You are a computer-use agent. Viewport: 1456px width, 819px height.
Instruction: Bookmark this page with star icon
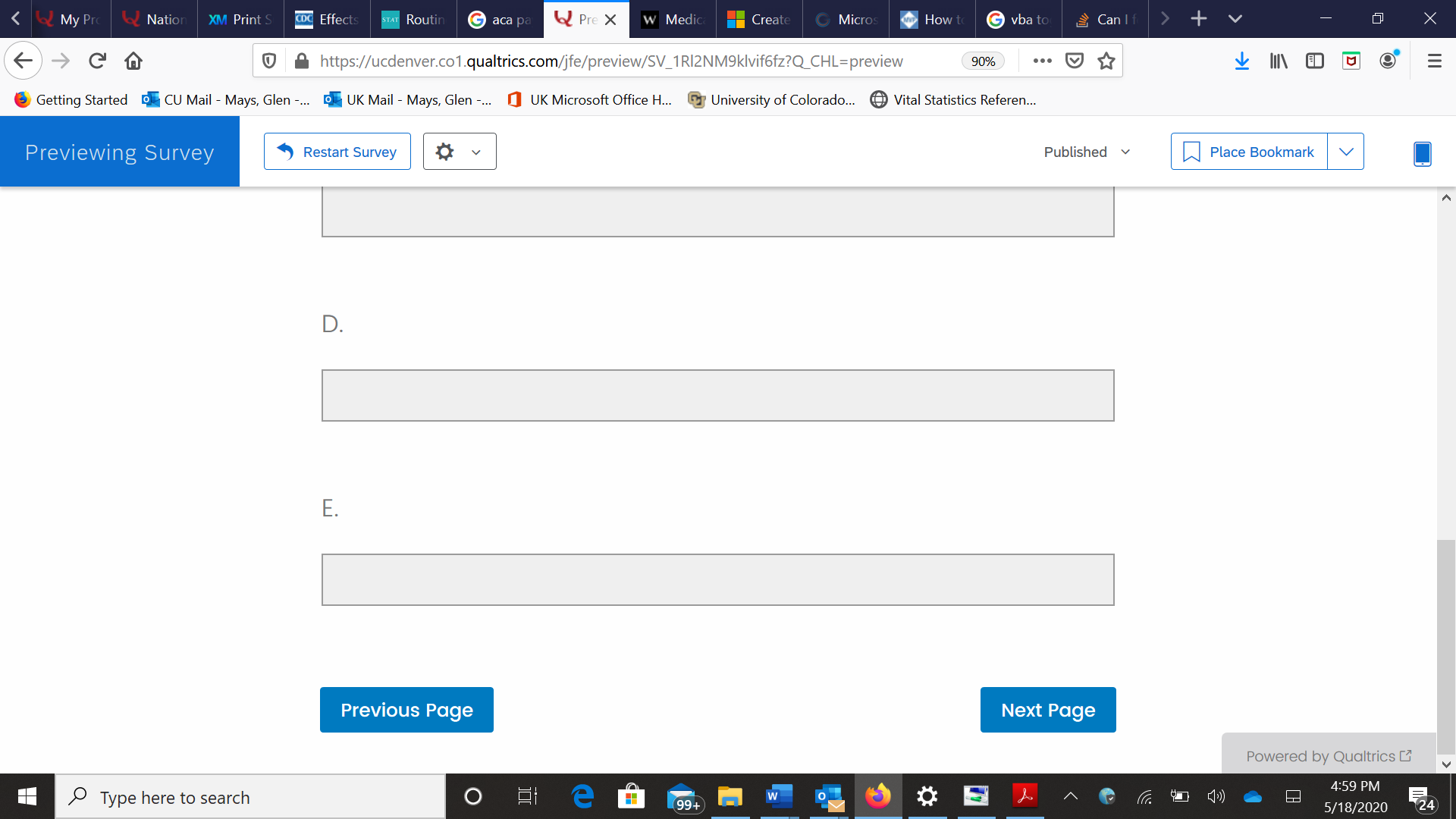(1106, 61)
